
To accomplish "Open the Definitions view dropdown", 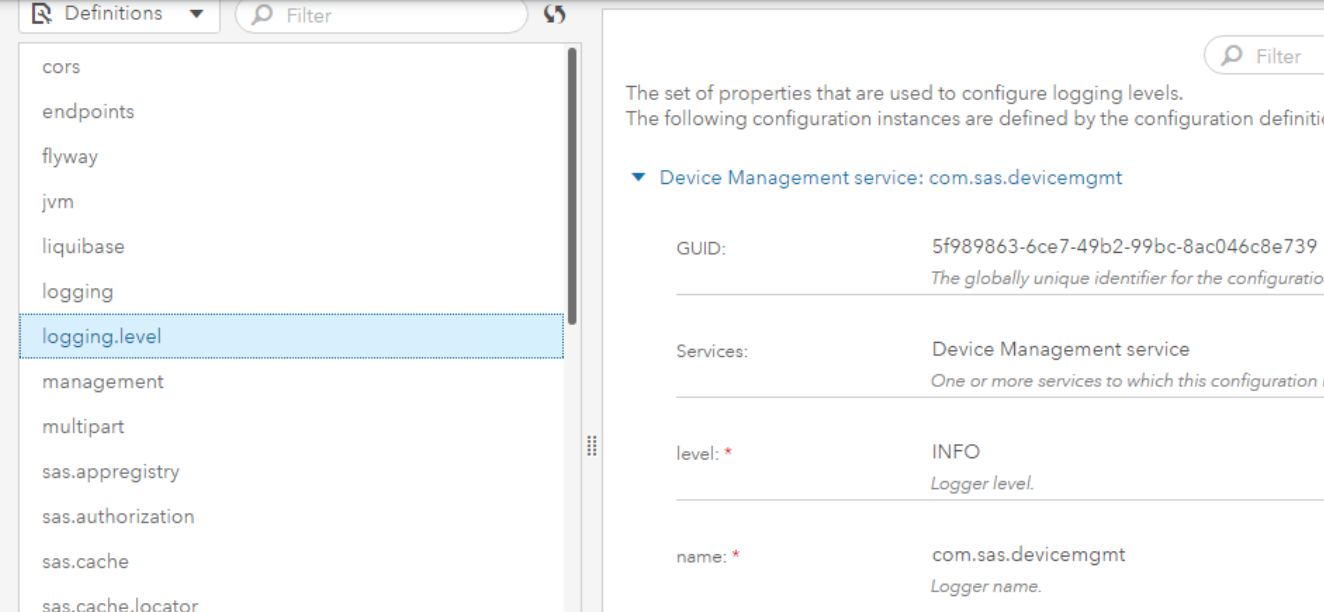I will pyautogui.click(x=119, y=14).
